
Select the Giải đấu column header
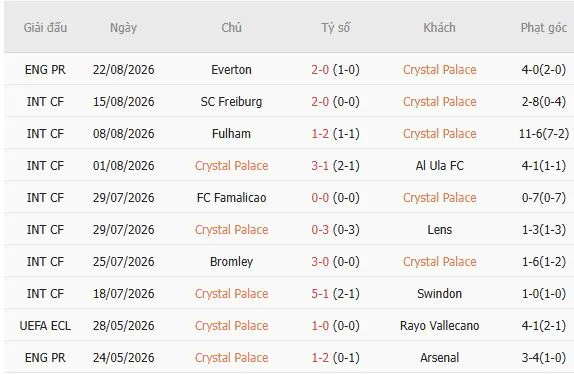click(45, 27)
